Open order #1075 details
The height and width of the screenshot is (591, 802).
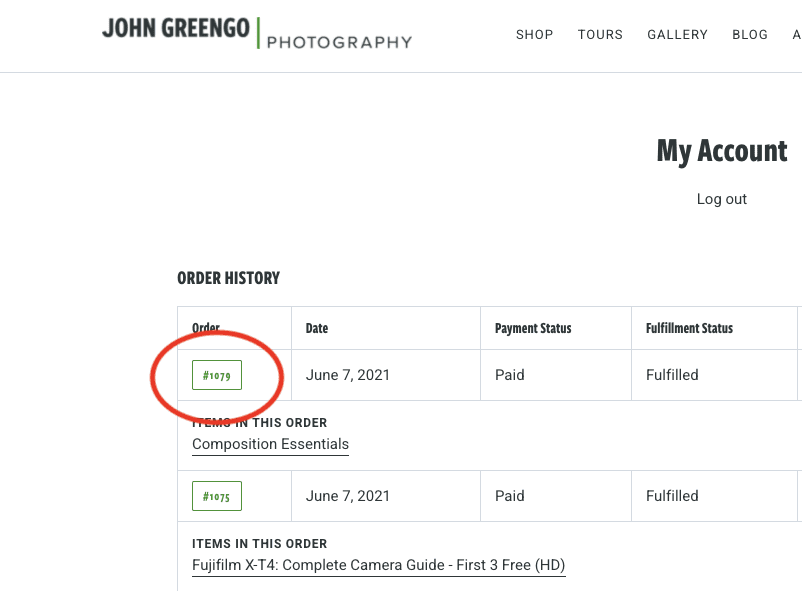[x=217, y=496]
